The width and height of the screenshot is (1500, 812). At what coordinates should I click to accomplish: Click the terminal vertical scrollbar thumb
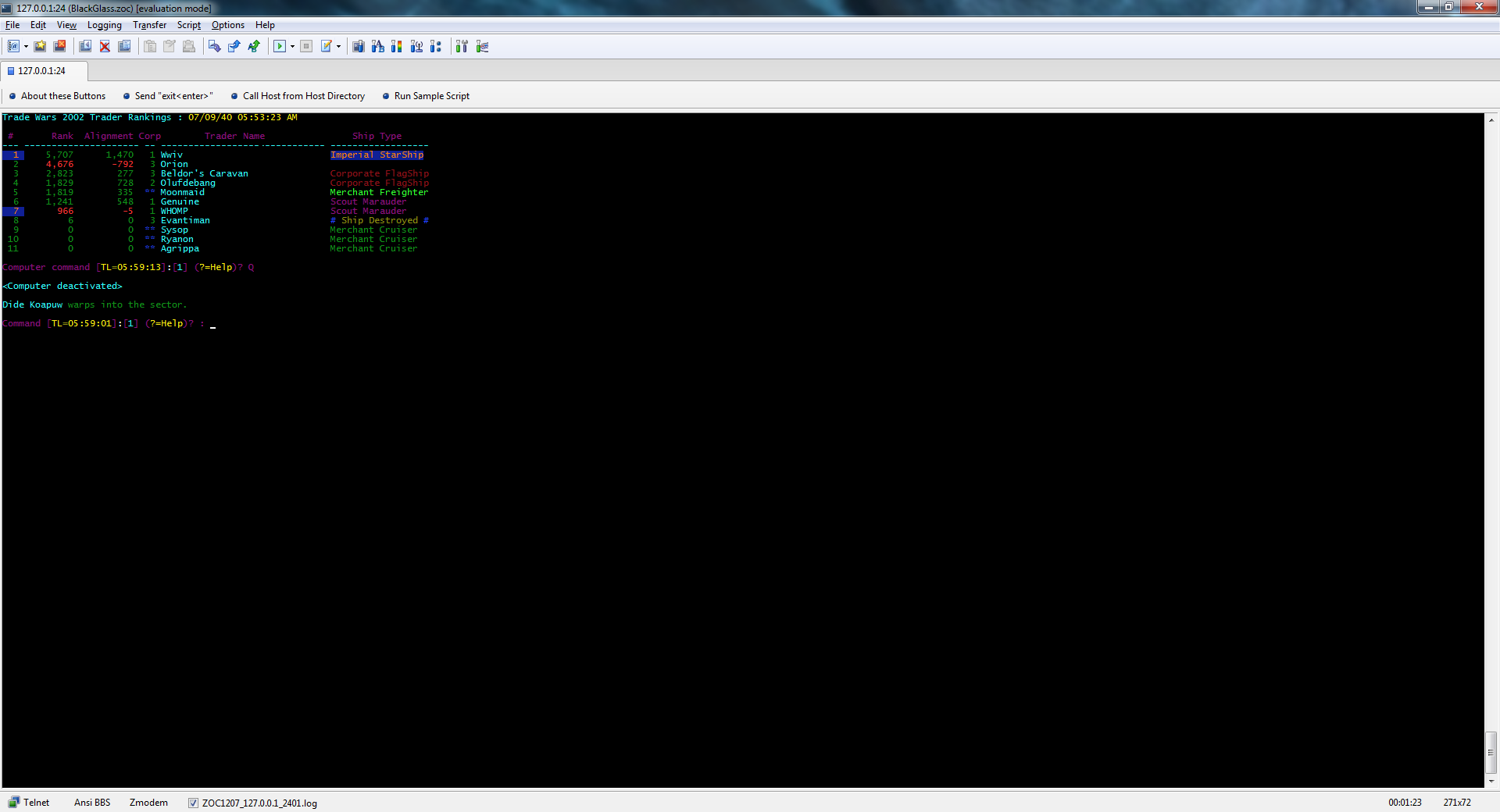pyautogui.click(x=1491, y=752)
